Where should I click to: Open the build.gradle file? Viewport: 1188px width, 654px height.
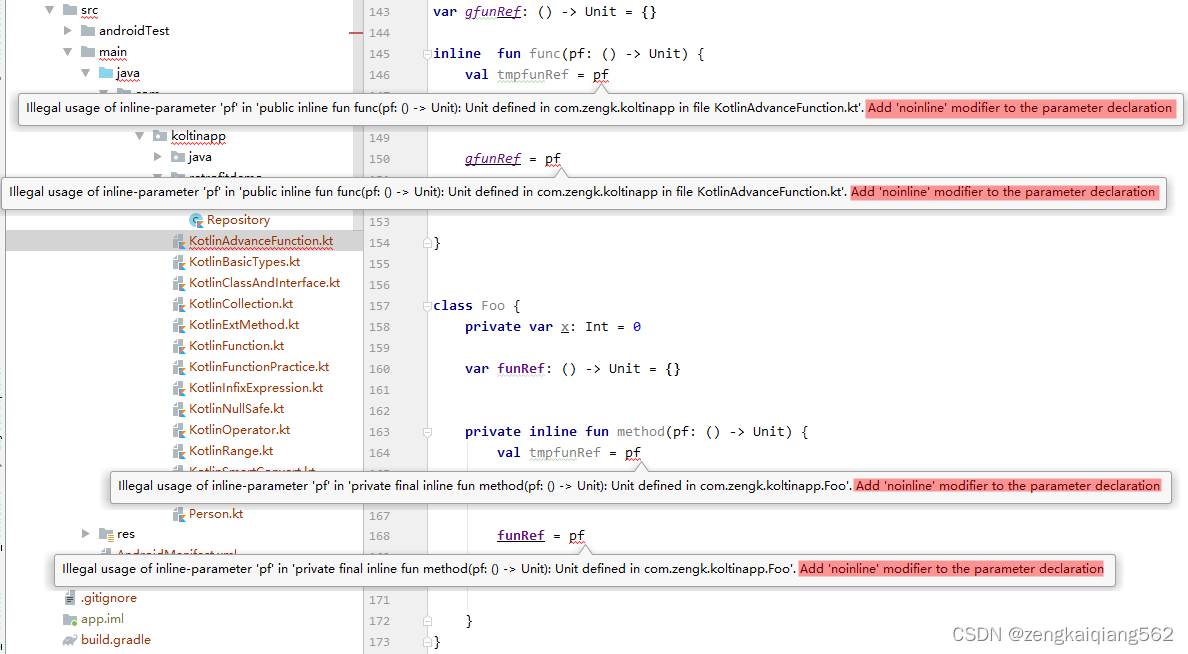[x=116, y=640]
